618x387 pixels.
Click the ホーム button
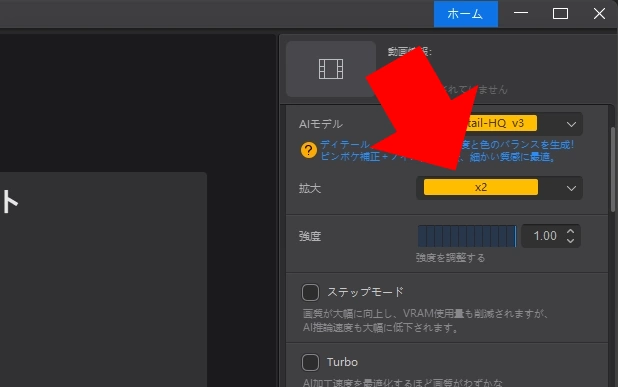(465, 14)
